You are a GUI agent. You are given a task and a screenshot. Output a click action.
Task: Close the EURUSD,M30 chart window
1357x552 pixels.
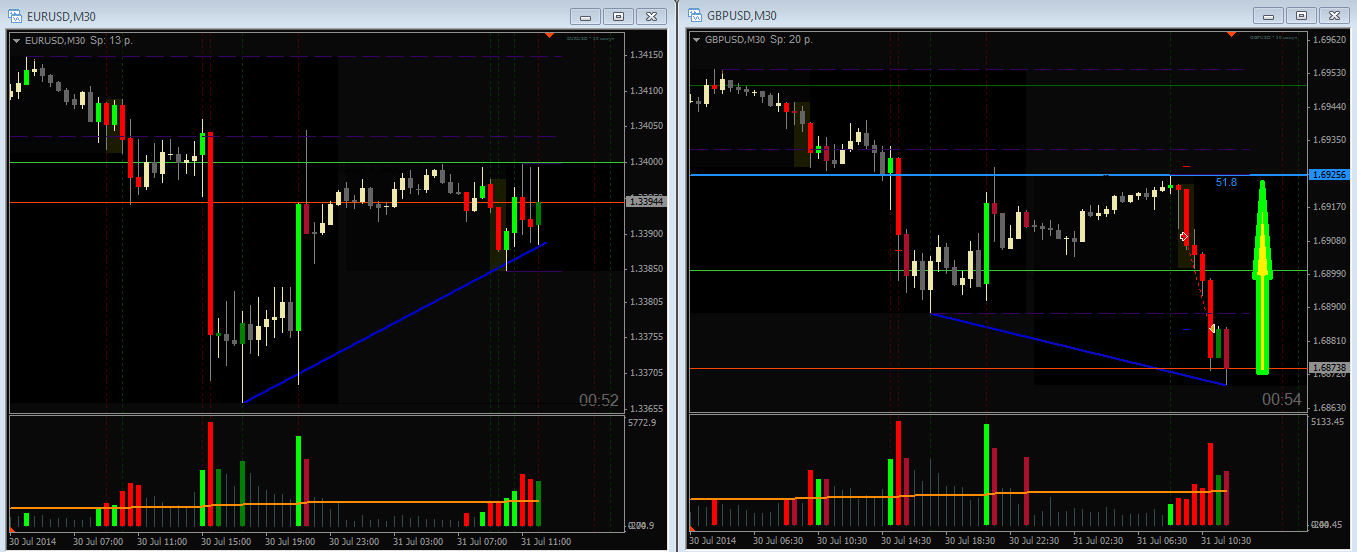click(x=651, y=16)
